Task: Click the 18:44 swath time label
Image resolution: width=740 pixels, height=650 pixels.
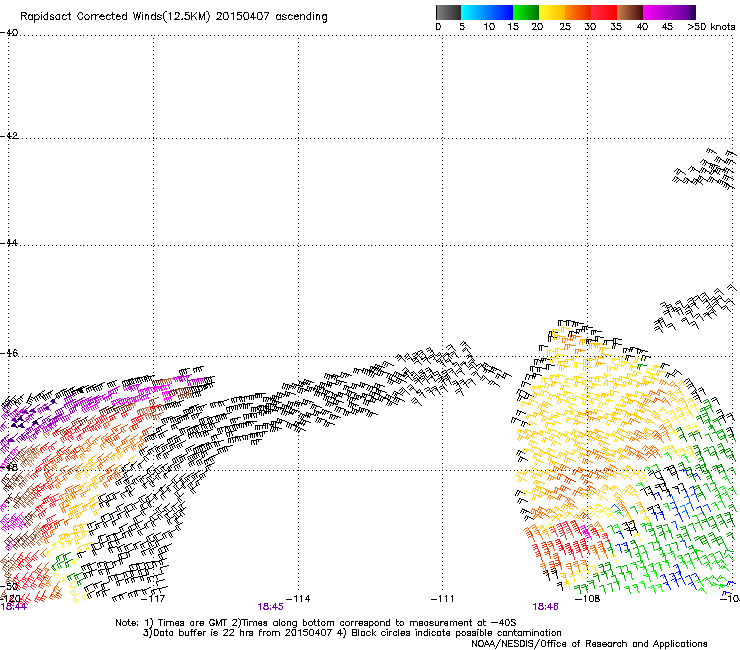Action: click(14, 607)
